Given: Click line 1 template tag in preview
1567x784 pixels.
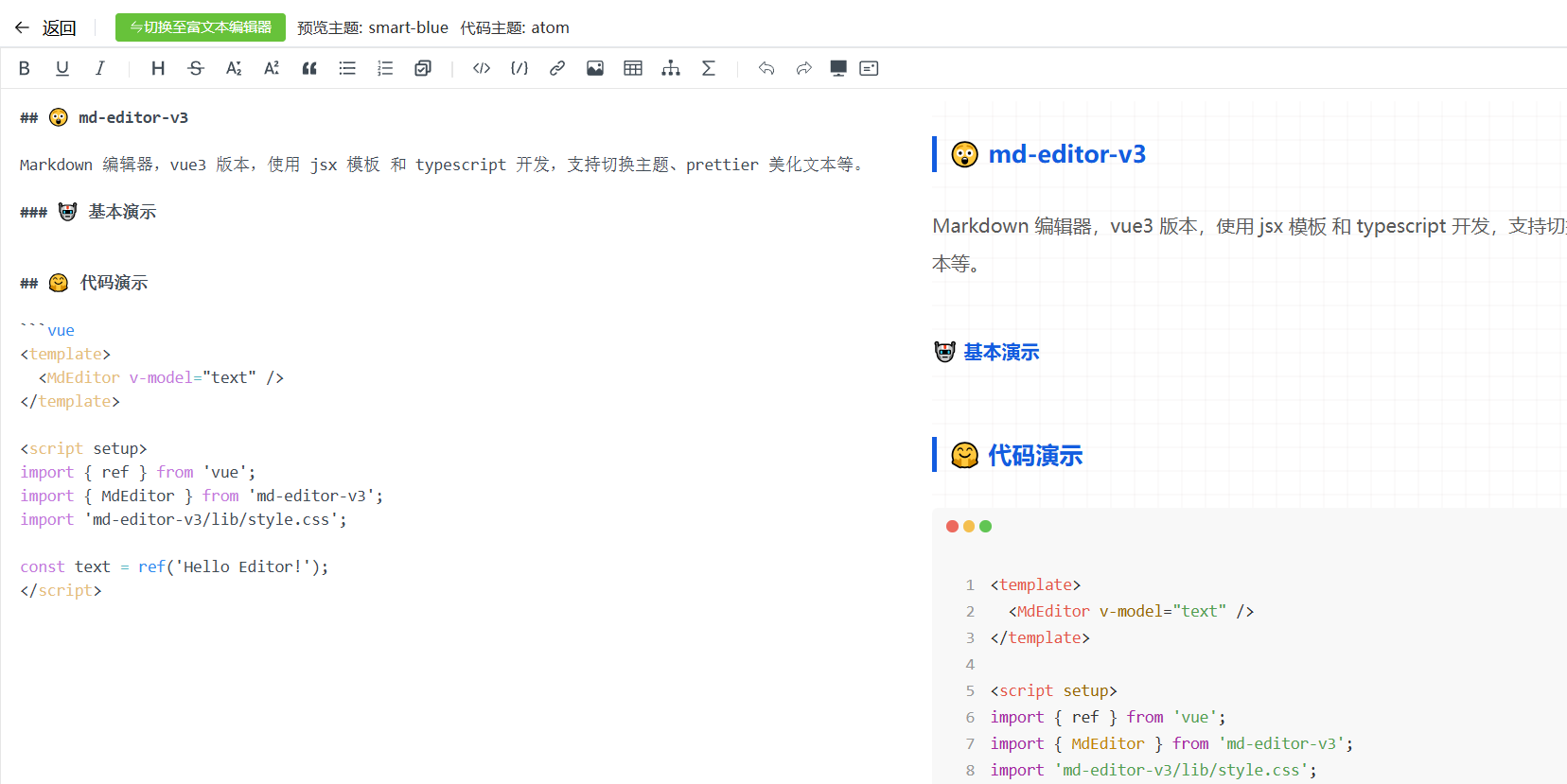Looking at the screenshot, I should [1035, 584].
